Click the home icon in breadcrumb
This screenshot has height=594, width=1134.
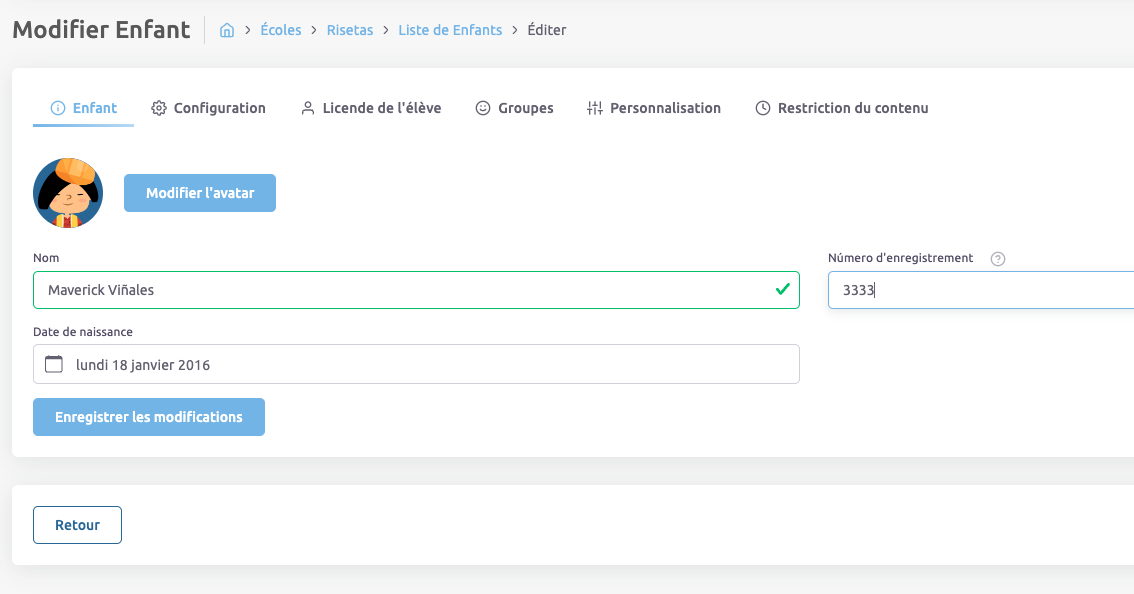coord(227,30)
